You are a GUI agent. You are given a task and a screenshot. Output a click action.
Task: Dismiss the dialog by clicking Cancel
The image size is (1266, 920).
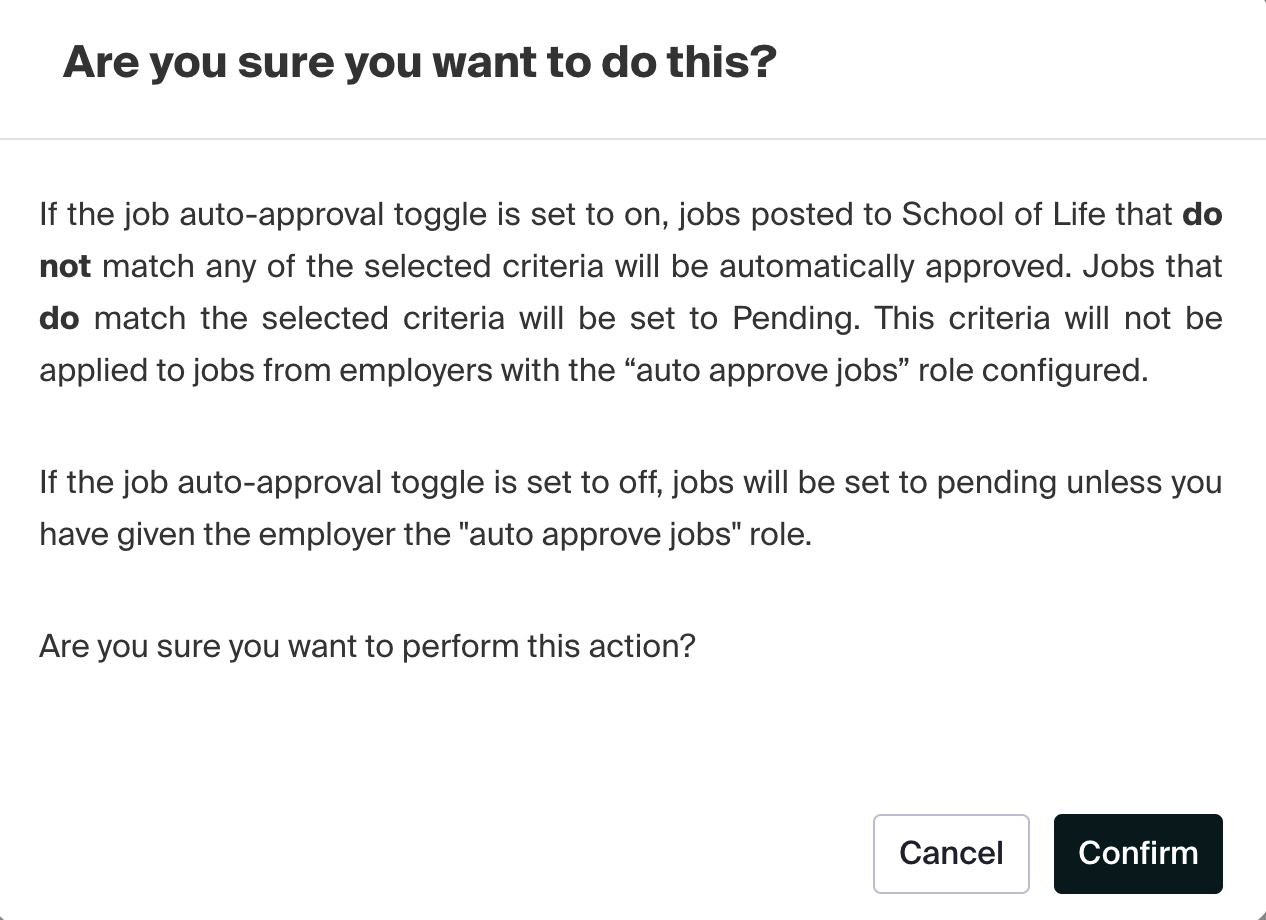pos(950,853)
